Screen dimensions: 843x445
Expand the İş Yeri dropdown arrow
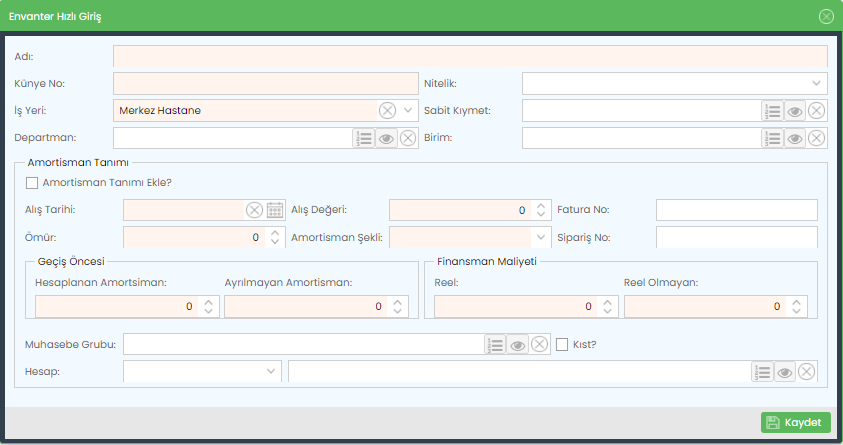click(x=408, y=111)
